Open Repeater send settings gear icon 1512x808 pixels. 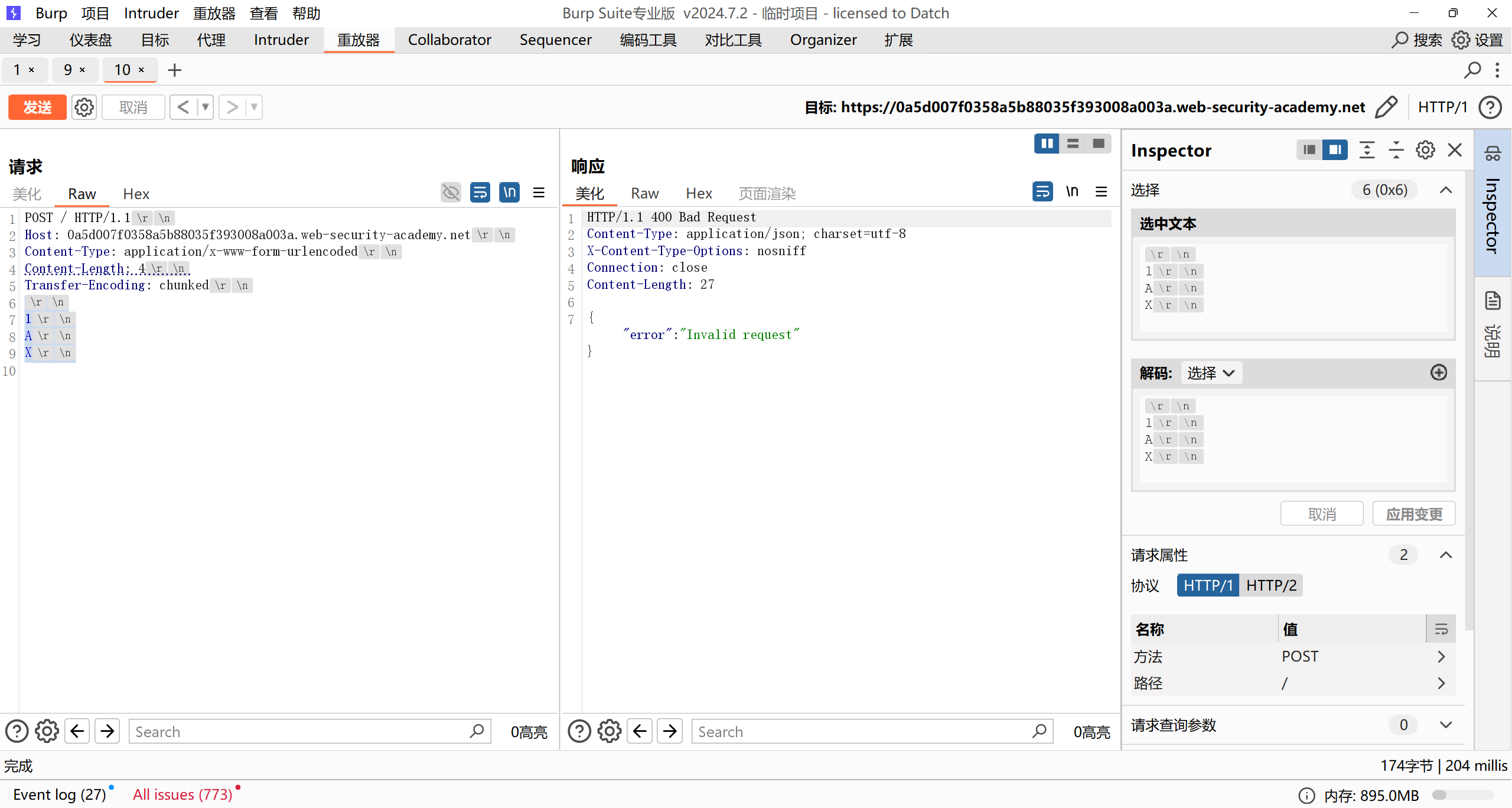click(x=84, y=107)
